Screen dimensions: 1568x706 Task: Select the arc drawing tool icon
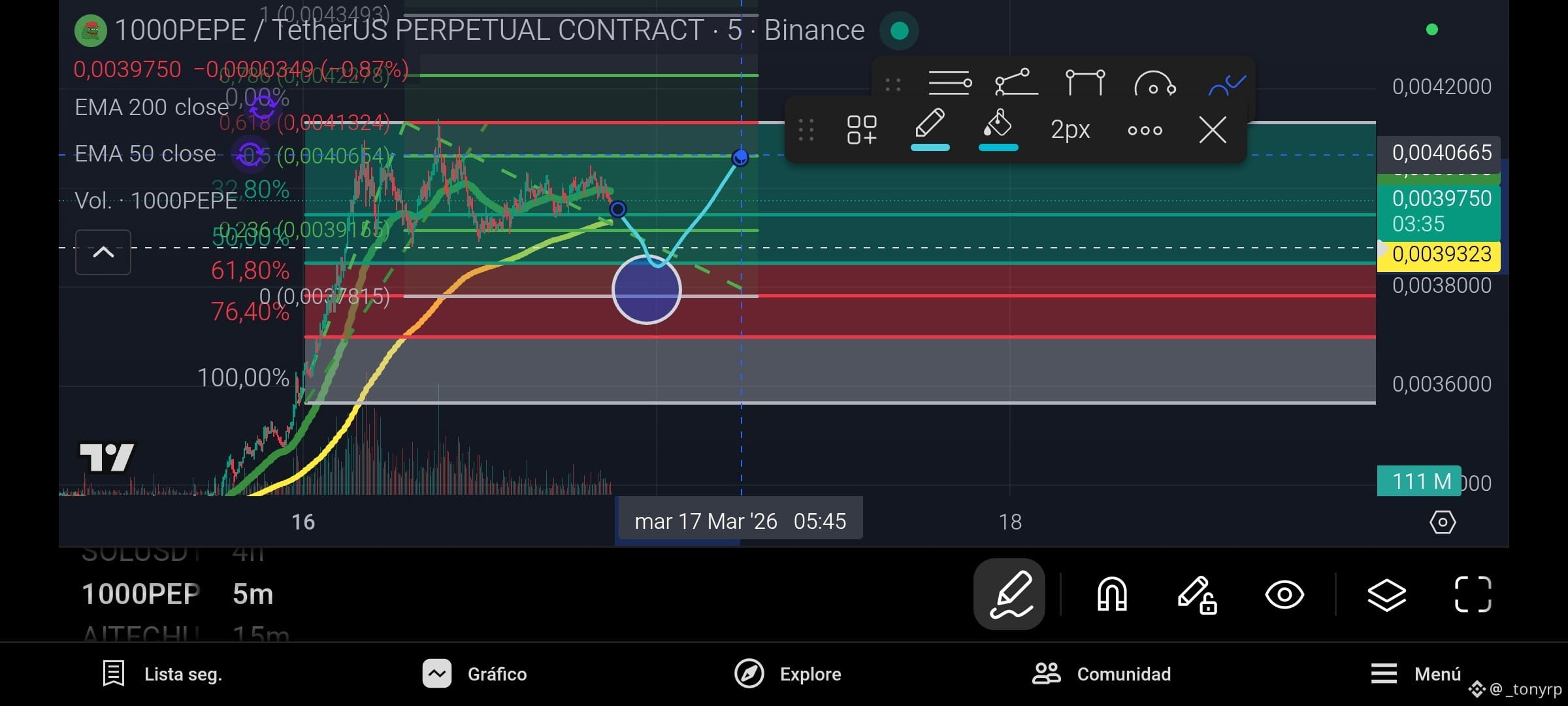(x=1155, y=83)
